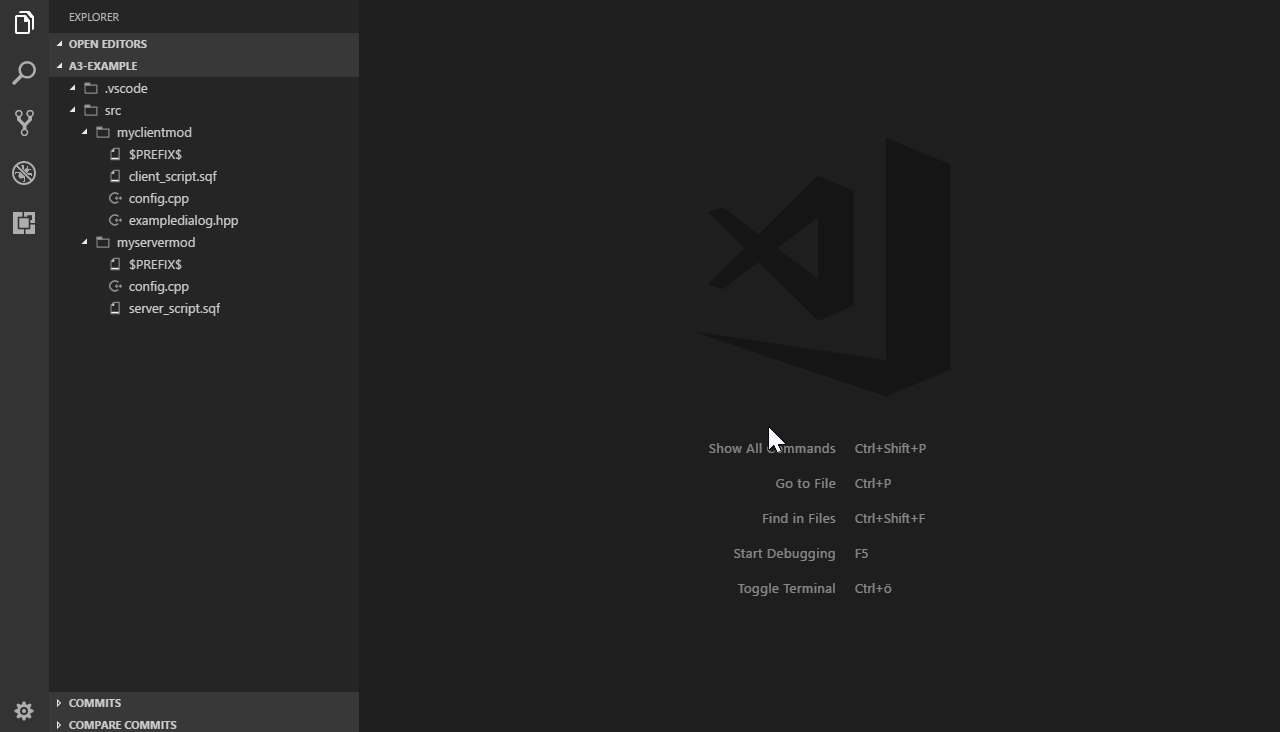Viewport: 1280px width, 732px height.
Task: Click file icon of client_script.sqf
Action: pyautogui.click(x=115, y=176)
